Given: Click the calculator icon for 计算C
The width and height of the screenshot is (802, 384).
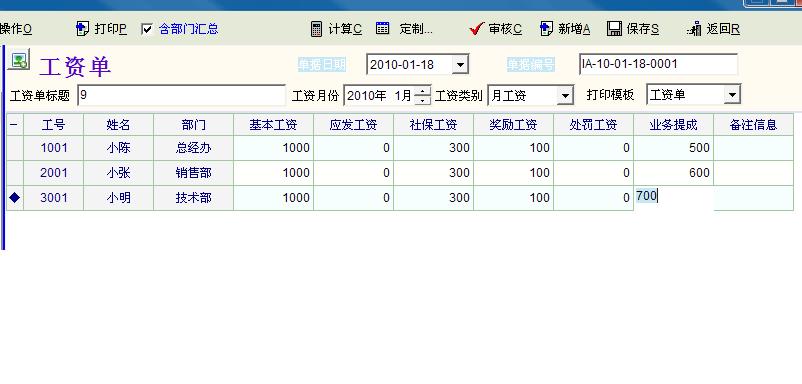Looking at the screenshot, I should 317,29.
